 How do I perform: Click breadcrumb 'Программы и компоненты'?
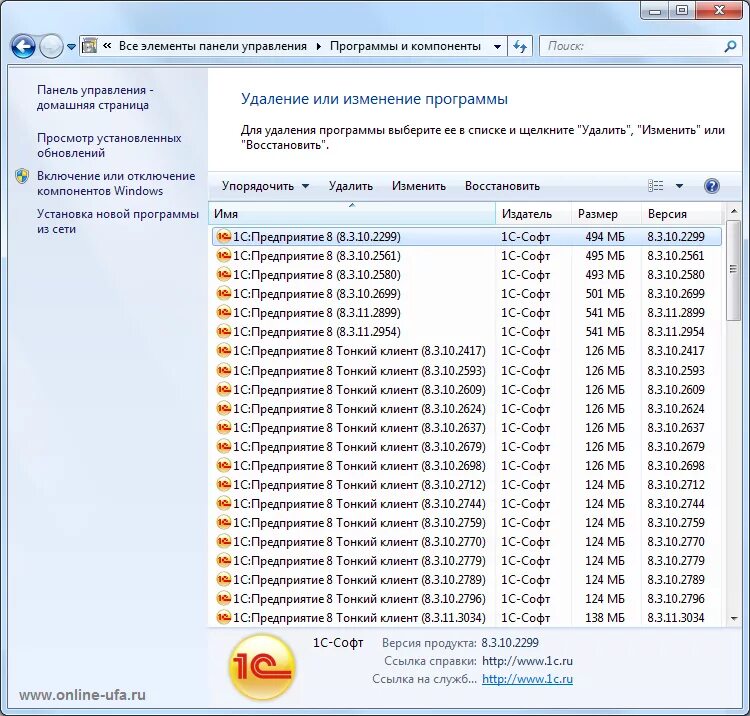pos(405,46)
